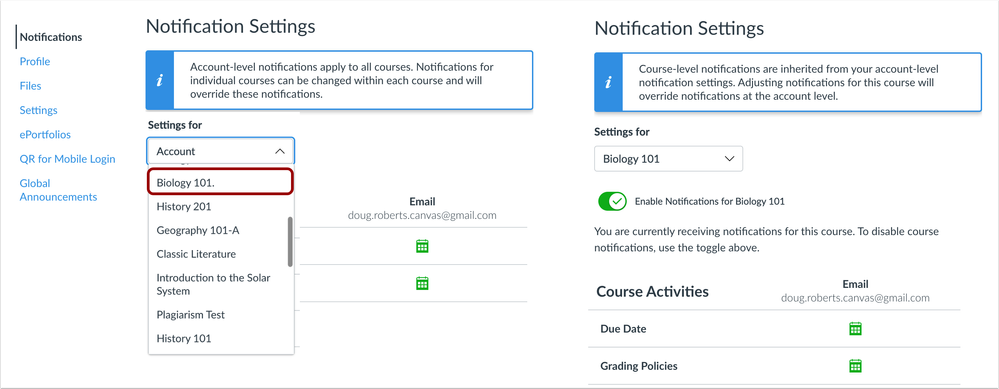Viewport: 999px width, 389px height.
Task: Click the info icon in the account-level banner
Action: tap(160, 80)
